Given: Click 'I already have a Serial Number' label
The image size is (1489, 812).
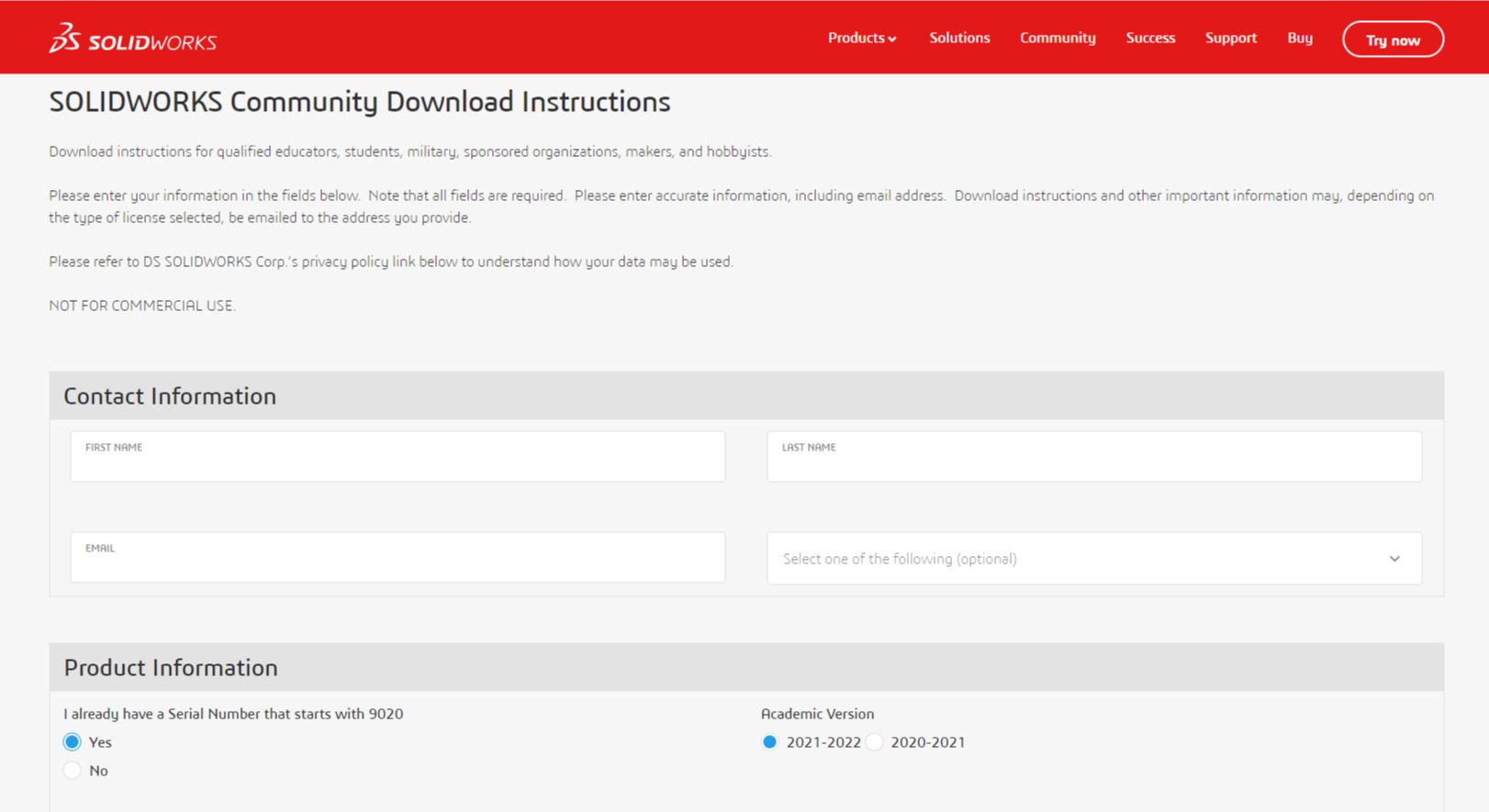Looking at the screenshot, I should click(x=233, y=714).
